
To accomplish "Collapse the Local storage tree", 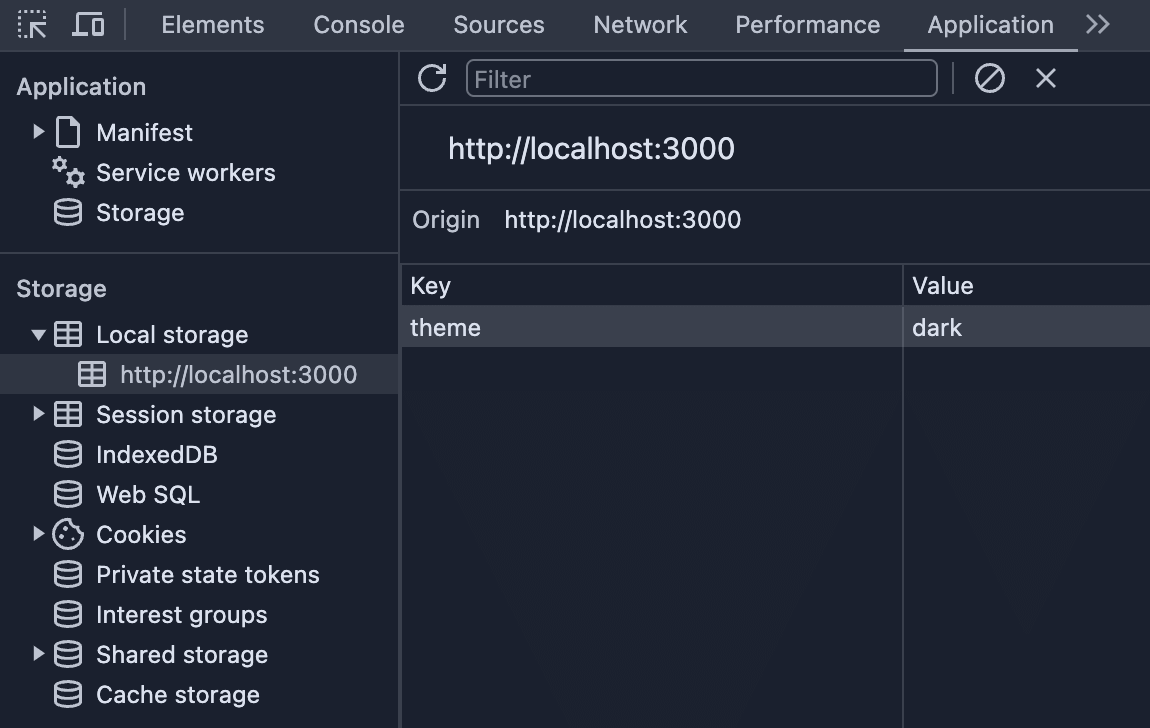I will 39,334.
